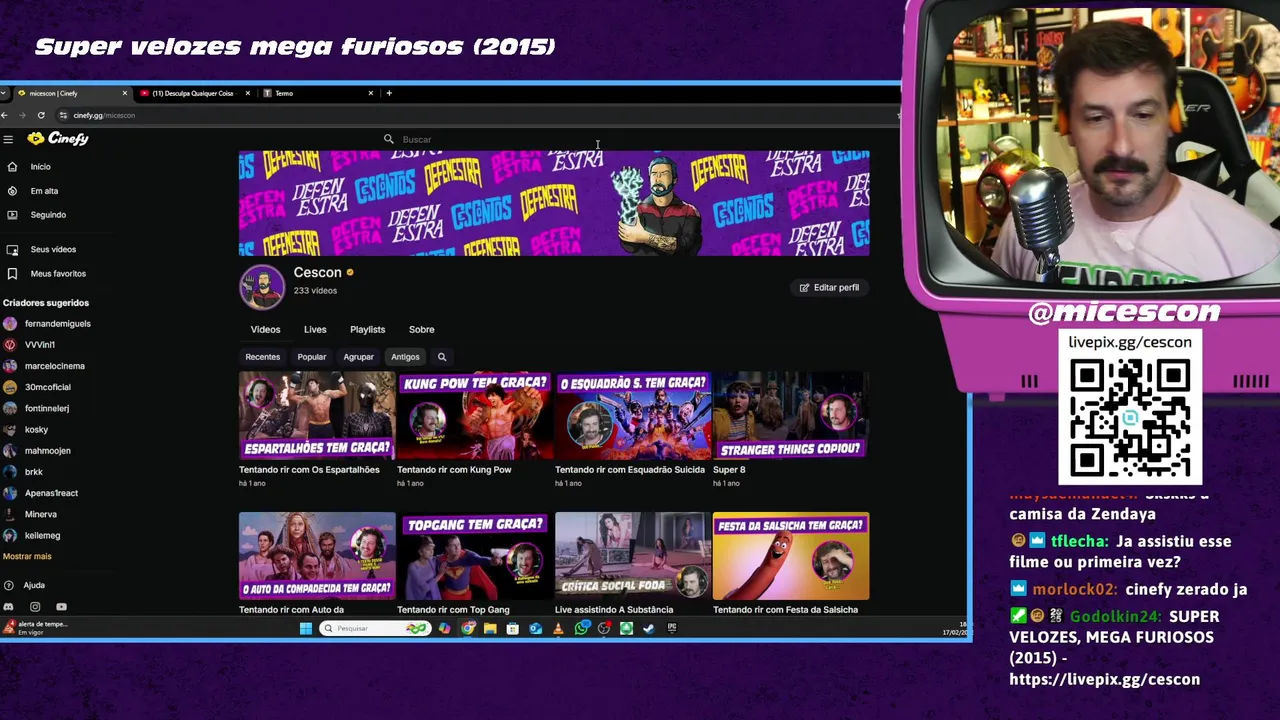Open the hamburger menu beside the Cinefy logo
The image size is (1280, 720).
click(x=8, y=139)
